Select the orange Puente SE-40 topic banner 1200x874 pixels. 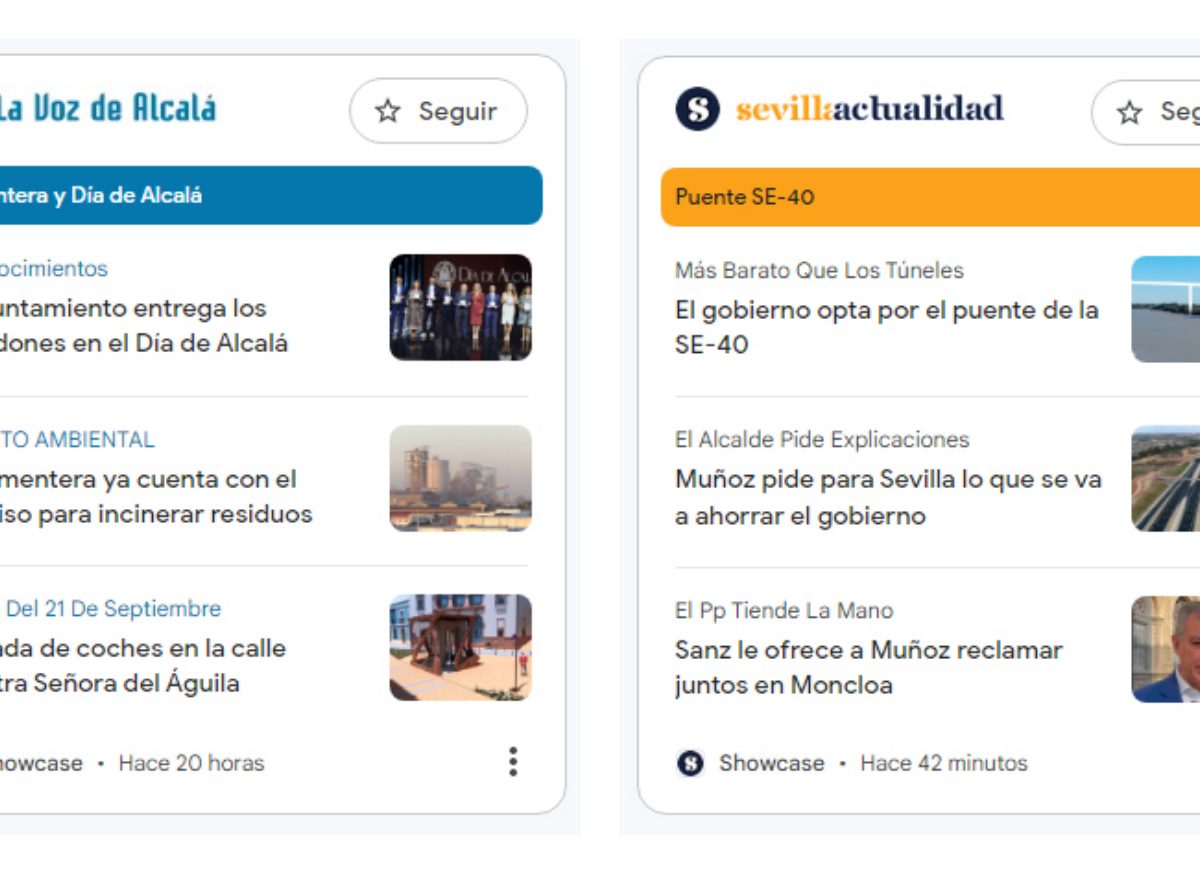click(x=930, y=197)
